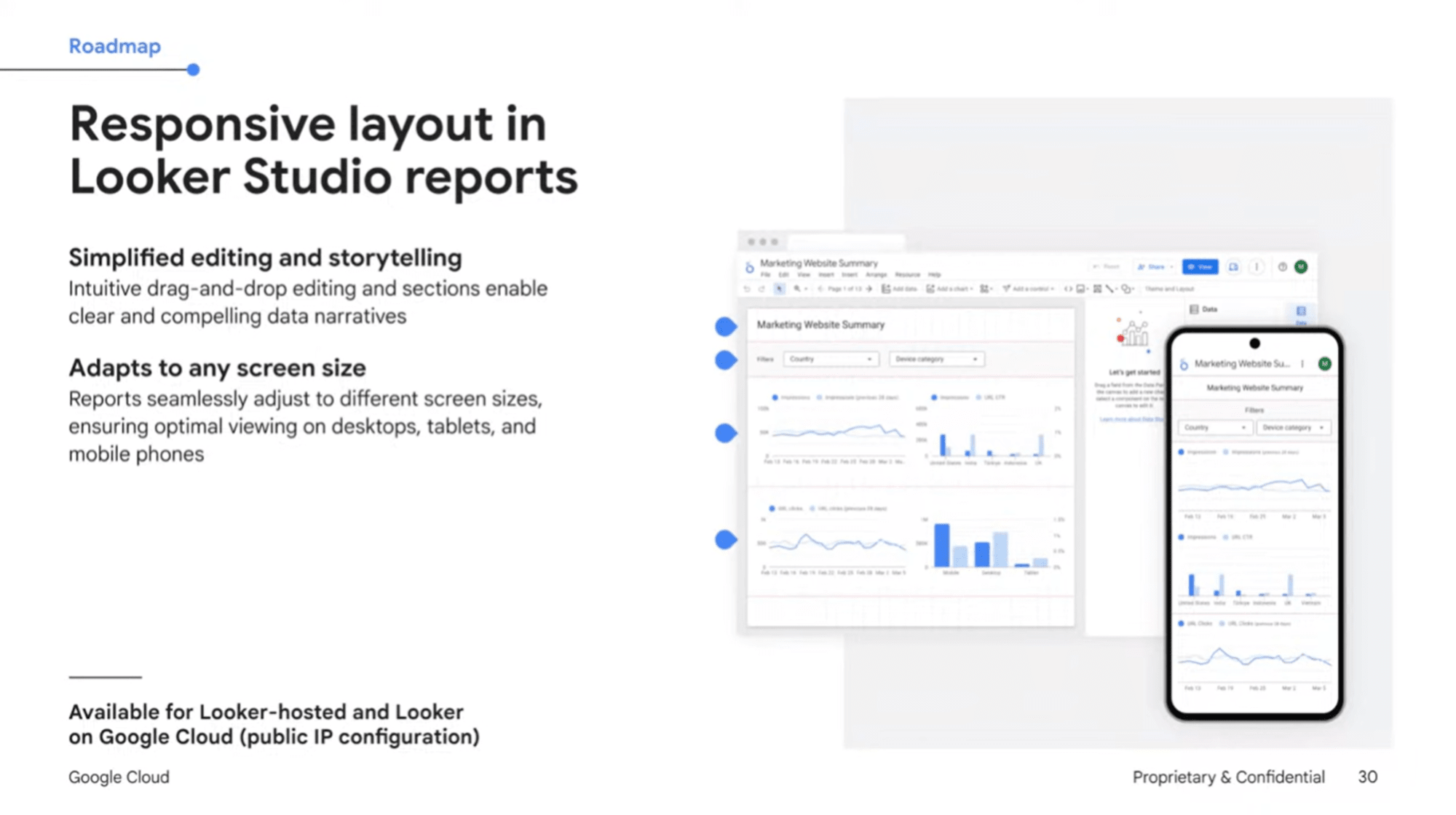The width and height of the screenshot is (1456, 815).
Task: Click 'Adapts to any screen size' heading
Action: click(x=217, y=368)
